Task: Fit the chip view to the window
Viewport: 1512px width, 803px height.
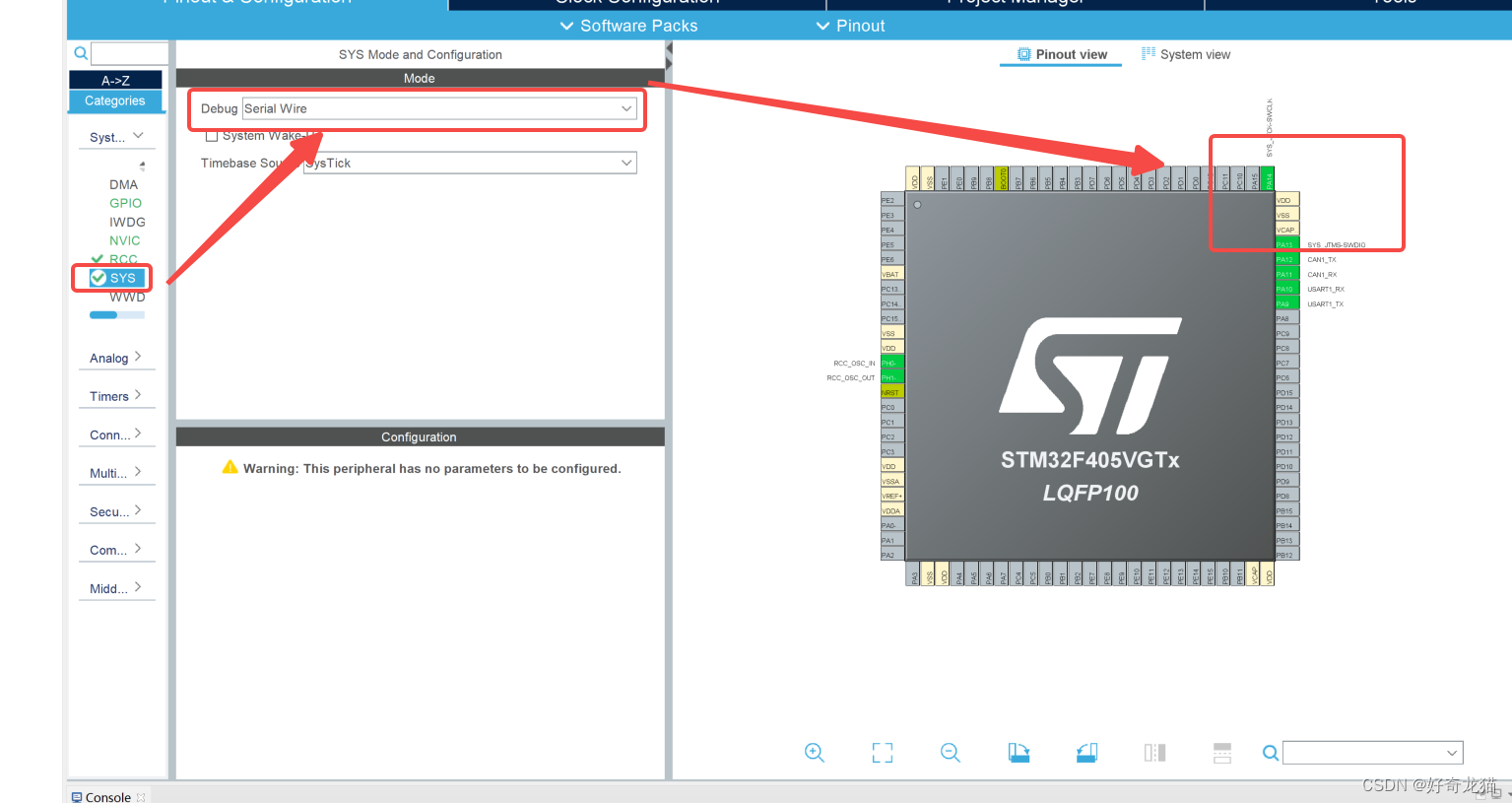Action: (883, 753)
